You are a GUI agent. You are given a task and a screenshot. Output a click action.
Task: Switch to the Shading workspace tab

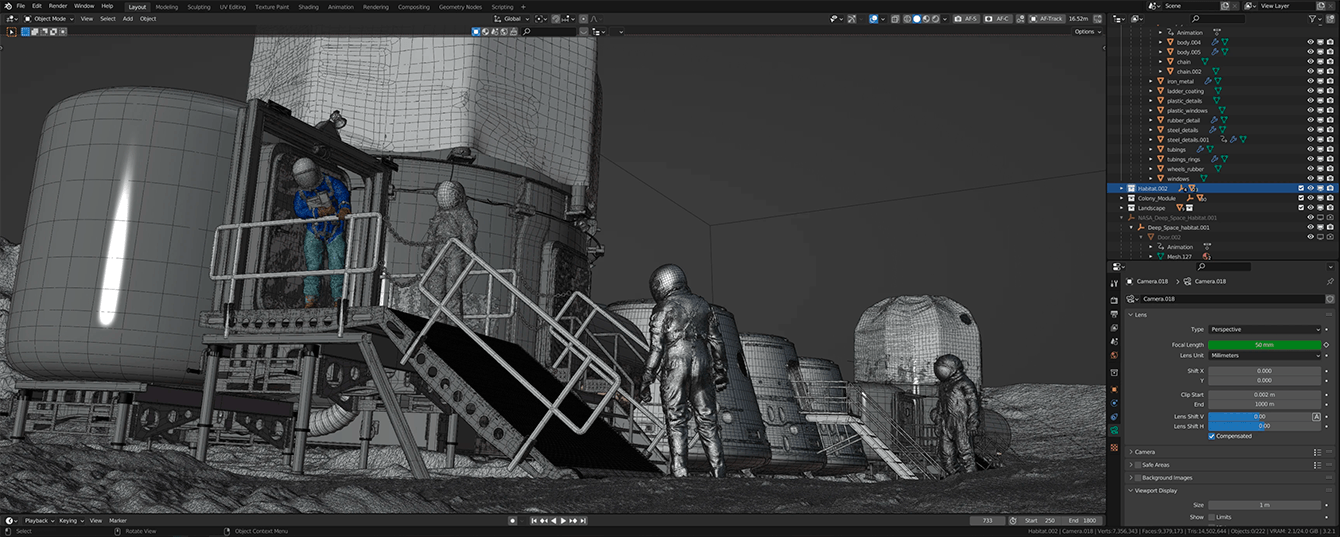308,6
